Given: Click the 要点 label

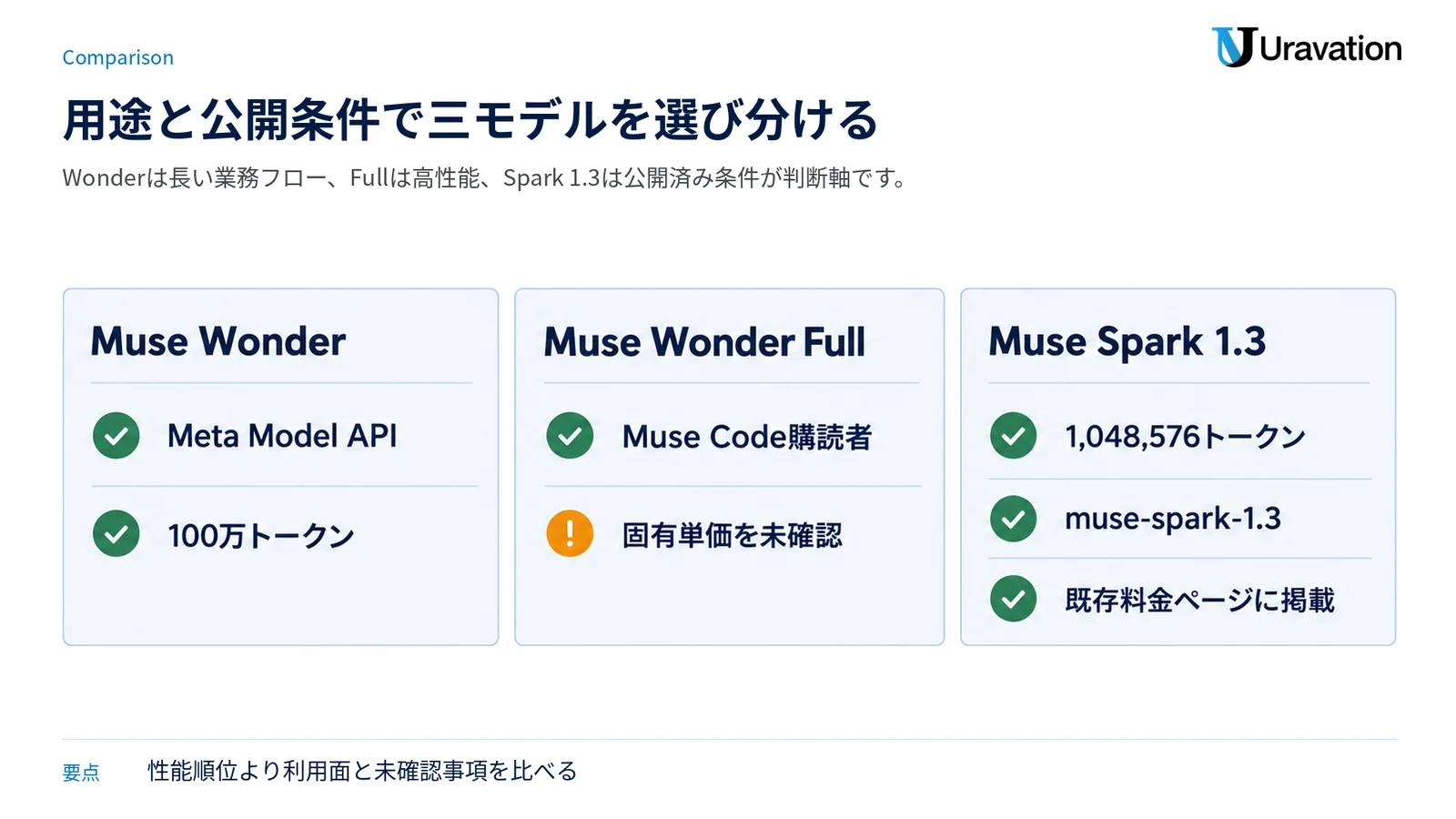Looking at the screenshot, I should pyautogui.click(x=81, y=773).
